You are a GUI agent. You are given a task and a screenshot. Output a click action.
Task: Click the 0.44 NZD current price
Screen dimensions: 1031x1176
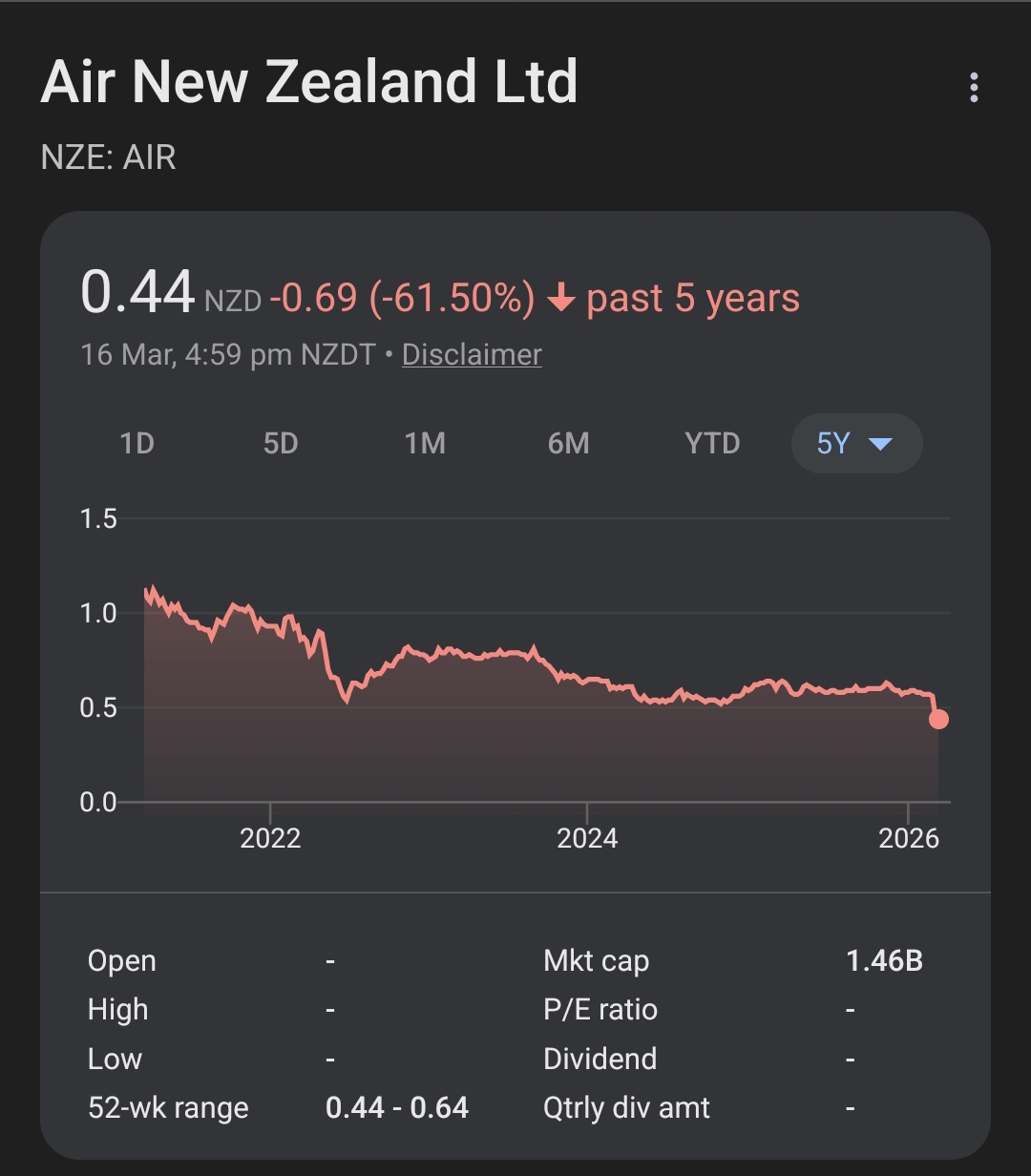pyautogui.click(x=171, y=293)
